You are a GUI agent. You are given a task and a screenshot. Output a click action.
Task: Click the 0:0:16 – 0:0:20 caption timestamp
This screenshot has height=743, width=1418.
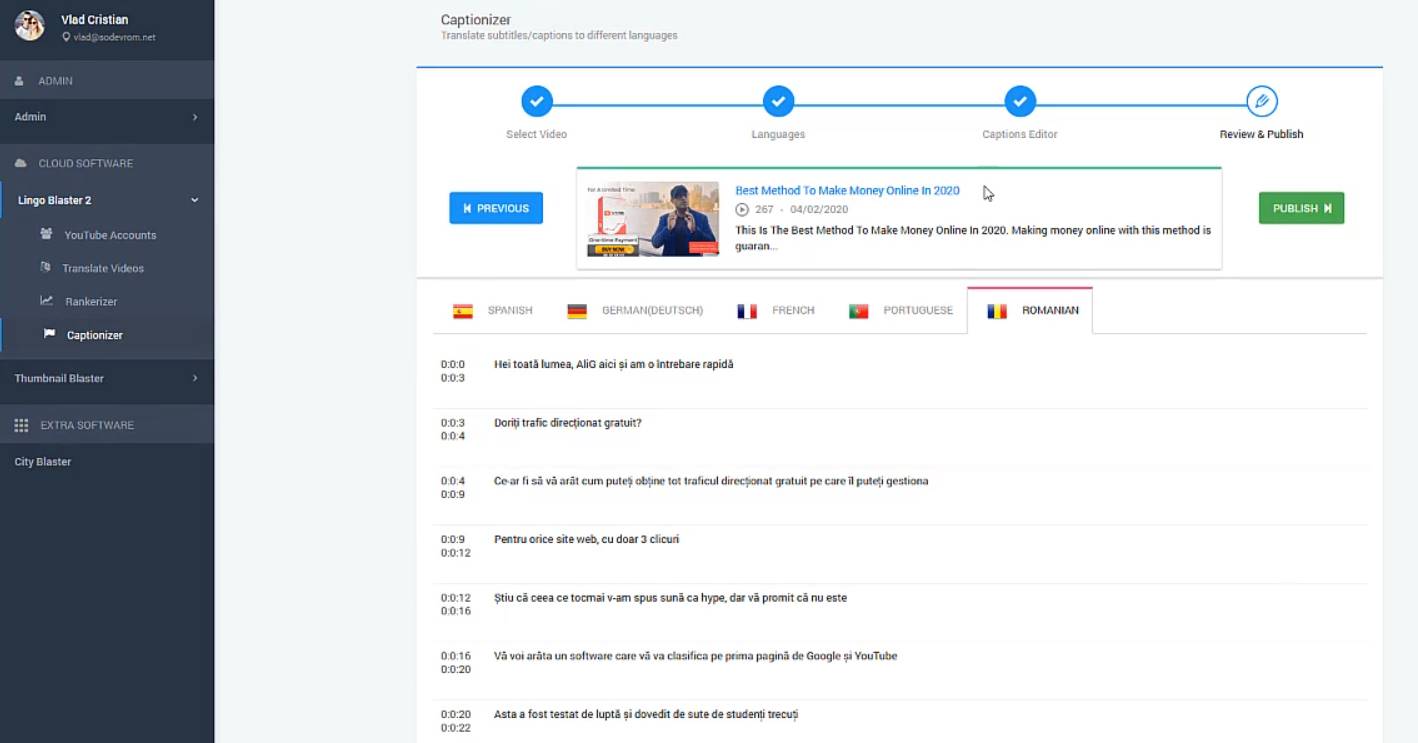click(x=455, y=663)
